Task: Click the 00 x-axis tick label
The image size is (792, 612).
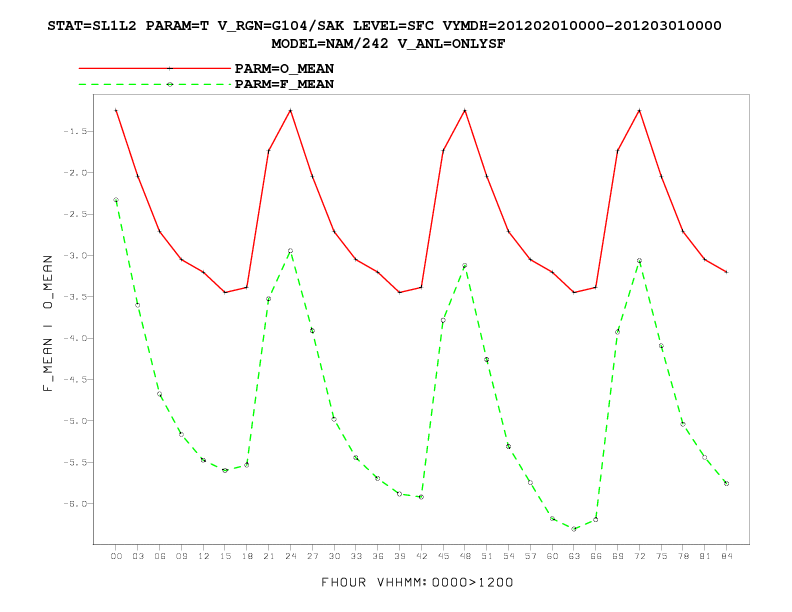Action: (116, 556)
